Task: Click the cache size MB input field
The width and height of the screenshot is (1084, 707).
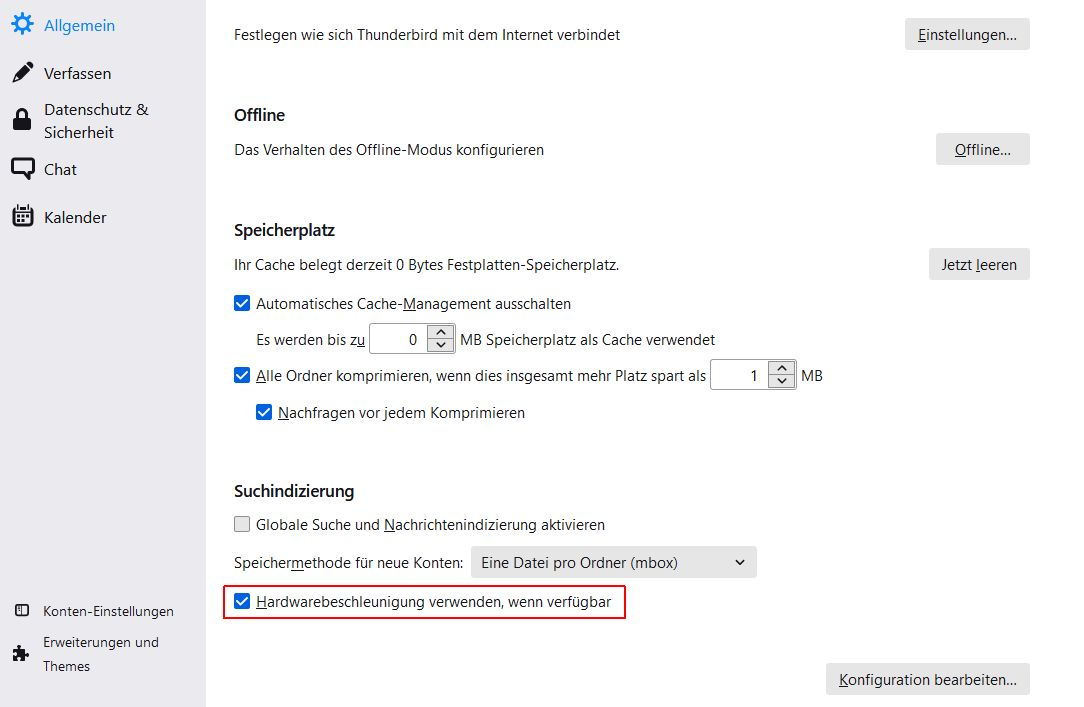Action: click(398, 340)
